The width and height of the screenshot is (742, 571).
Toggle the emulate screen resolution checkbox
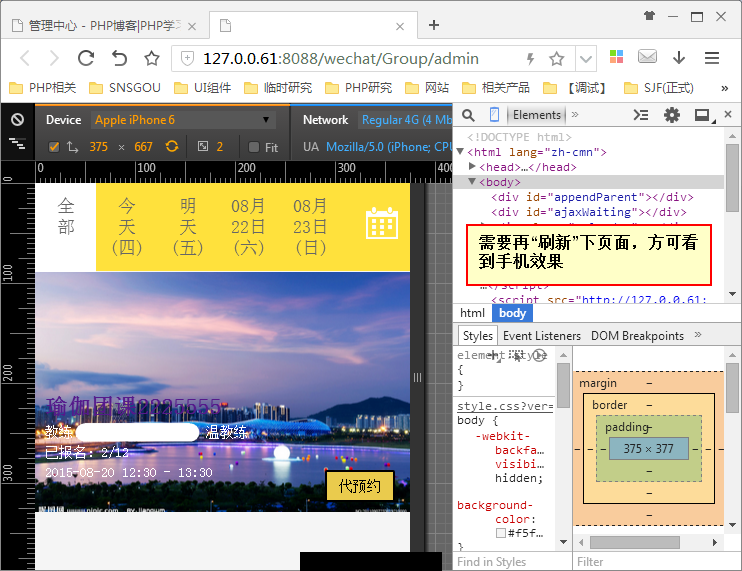click(x=54, y=147)
